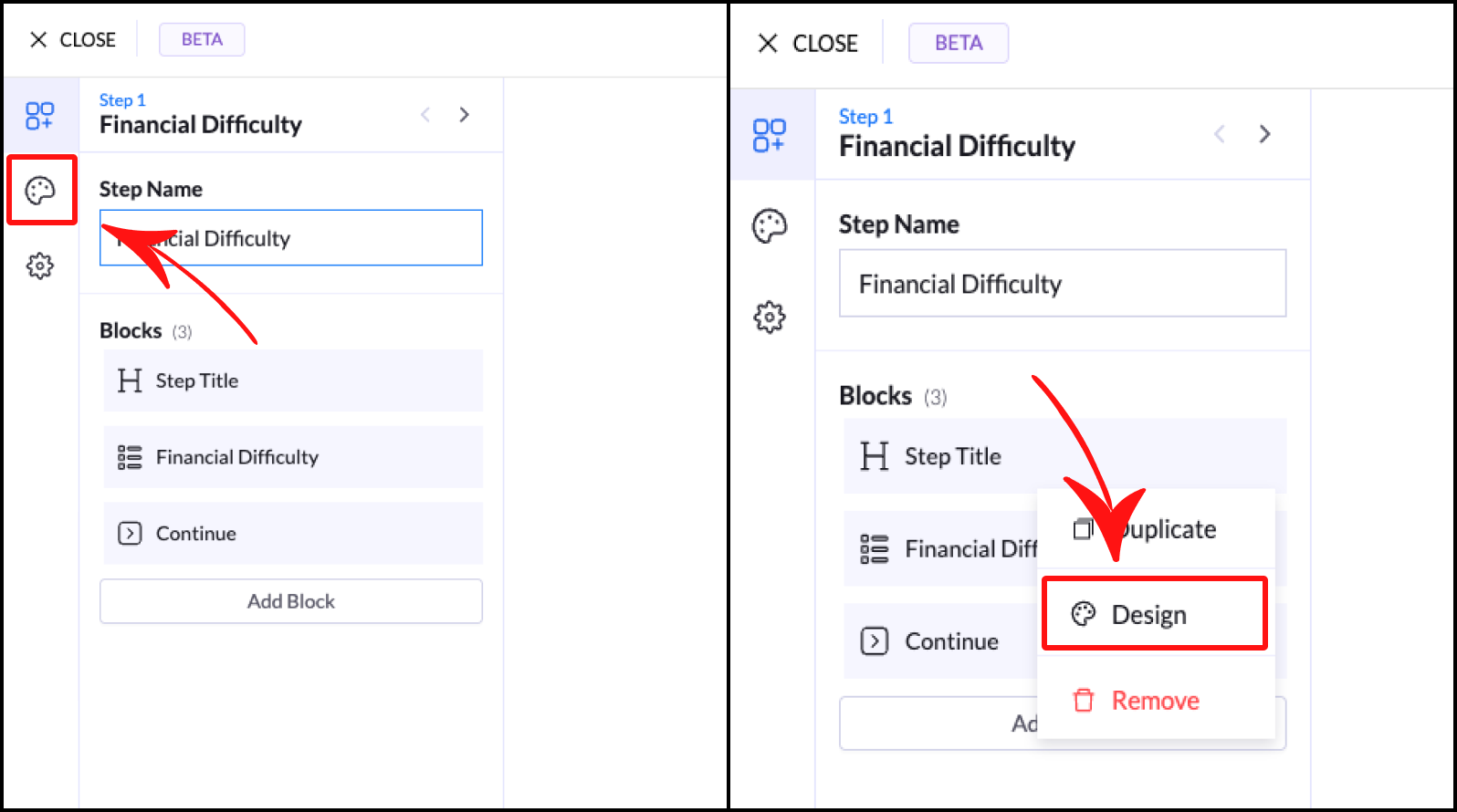Choose Remove from the context menu
Image resolution: width=1457 pixels, height=812 pixels.
(1155, 701)
